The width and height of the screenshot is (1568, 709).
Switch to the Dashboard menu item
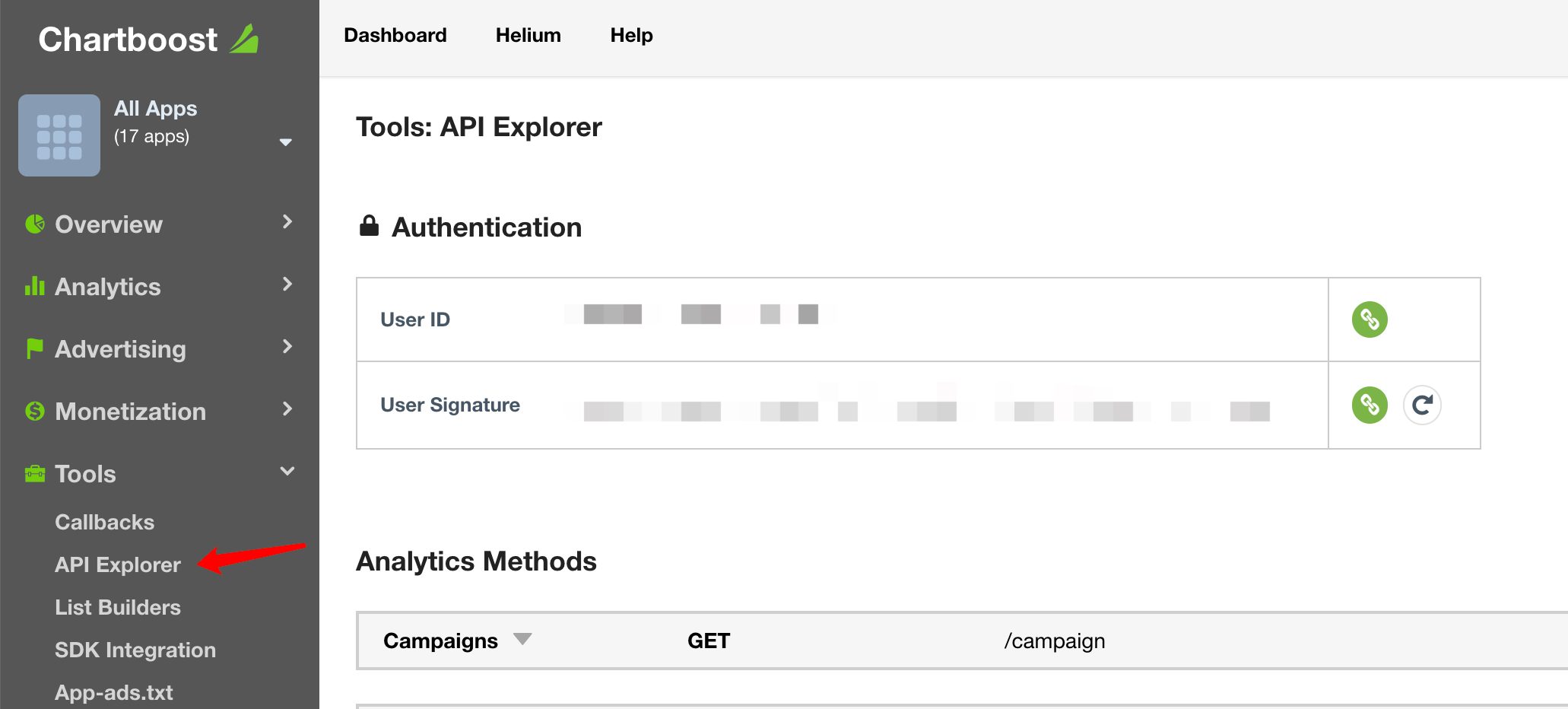[395, 35]
